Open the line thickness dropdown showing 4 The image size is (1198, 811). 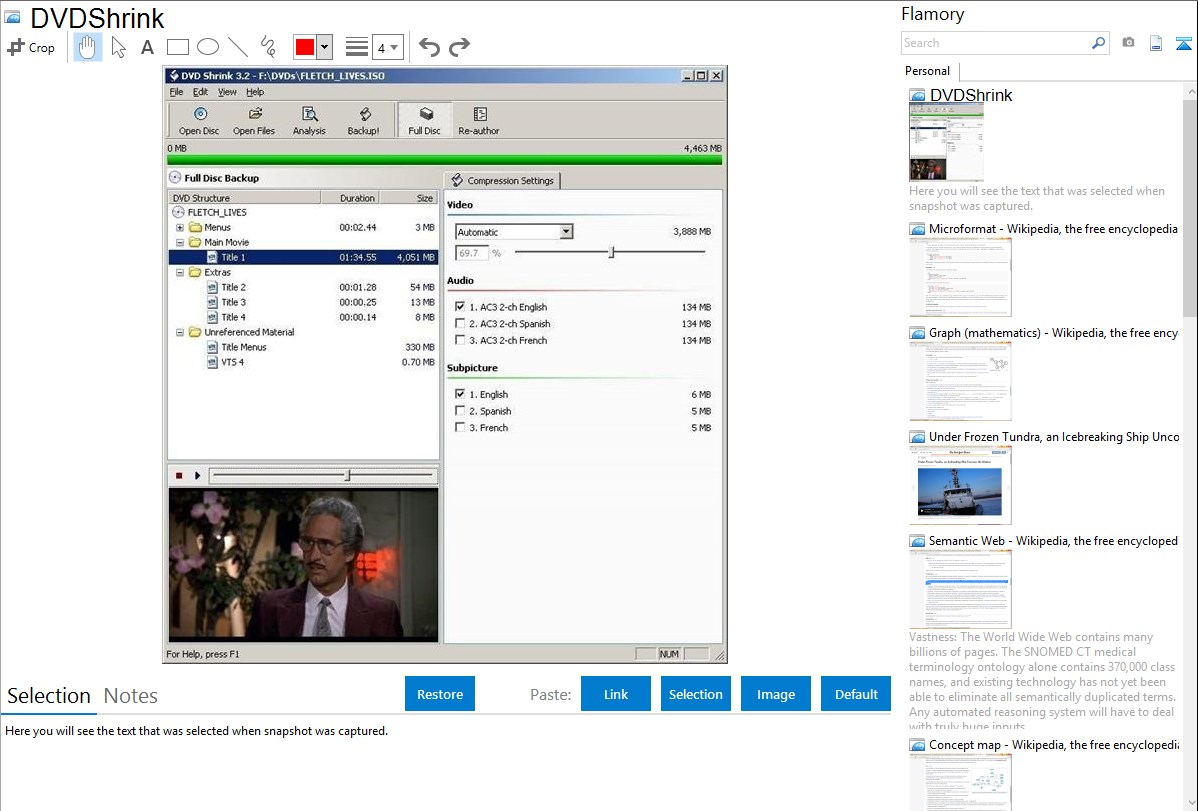click(x=387, y=48)
